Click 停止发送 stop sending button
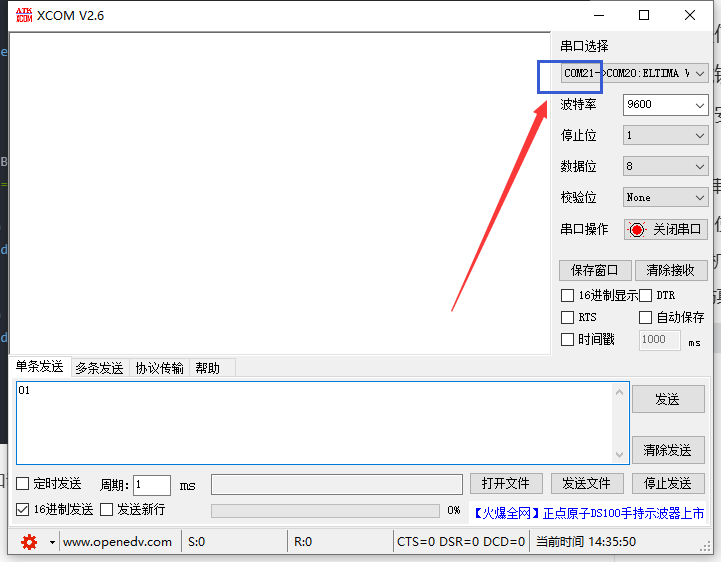The image size is (721, 562). point(668,483)
